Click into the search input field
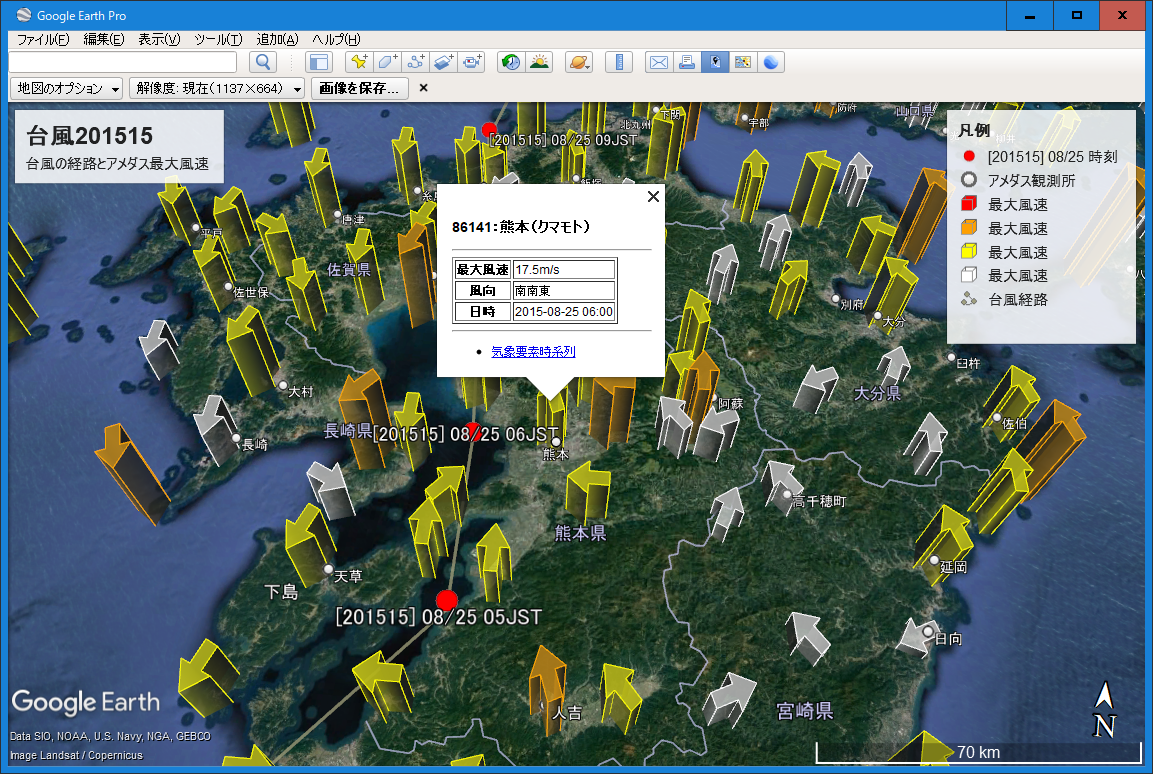Viewport: 1153px width, 774px height. (123, 62)
